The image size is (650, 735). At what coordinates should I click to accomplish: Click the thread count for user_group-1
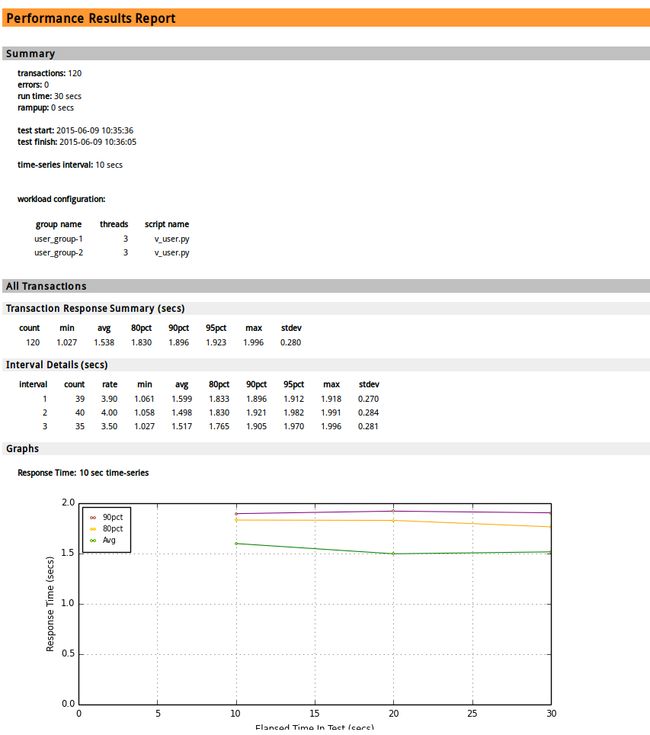126,239
